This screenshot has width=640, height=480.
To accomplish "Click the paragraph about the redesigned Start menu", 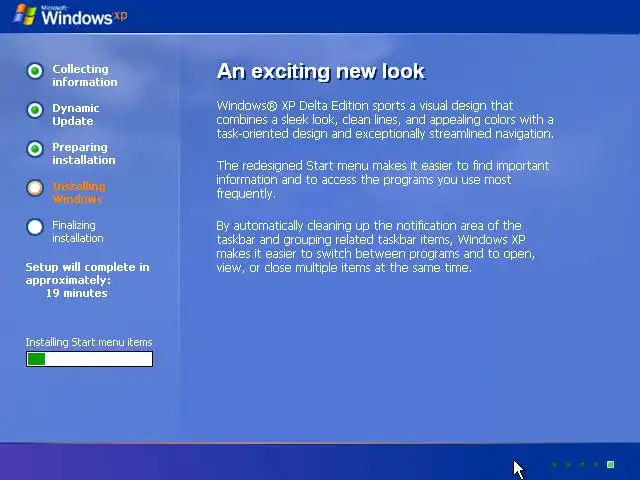I will click(383, 180).
